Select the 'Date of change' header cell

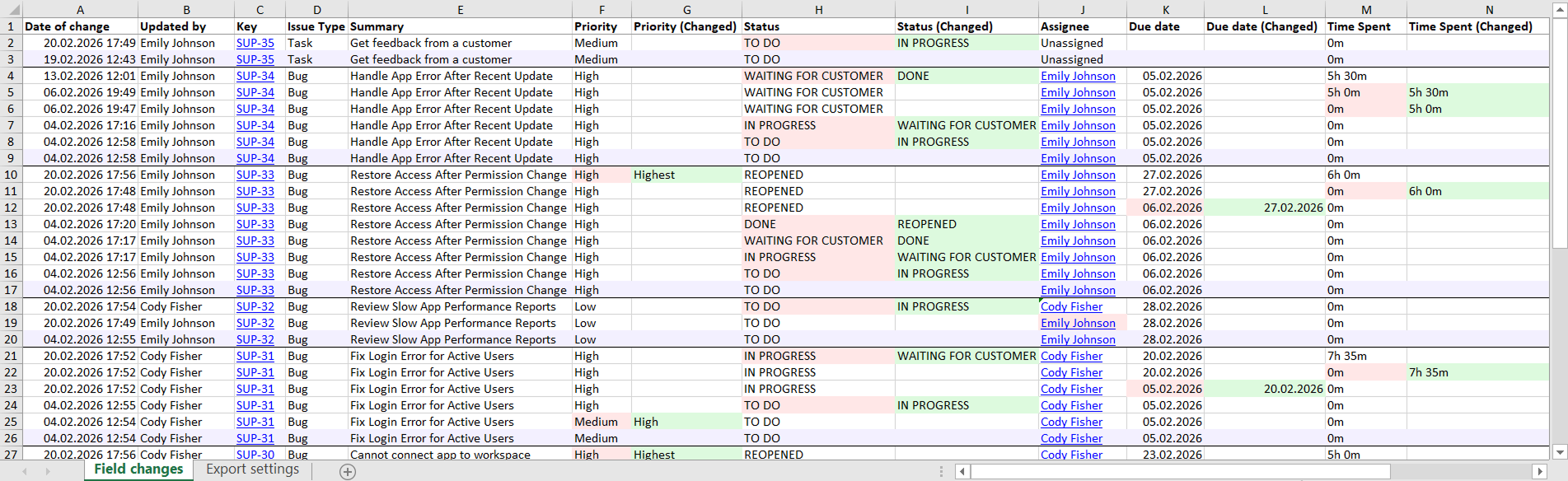[80, 26]
